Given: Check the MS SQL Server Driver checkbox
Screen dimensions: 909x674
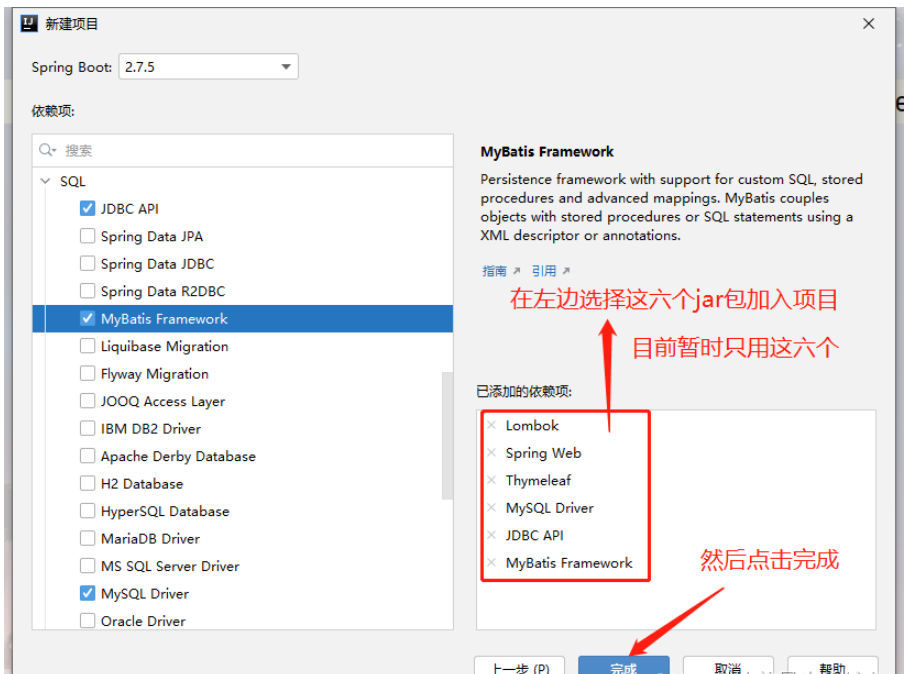Looking at the screenshot, I should [87, 566].
